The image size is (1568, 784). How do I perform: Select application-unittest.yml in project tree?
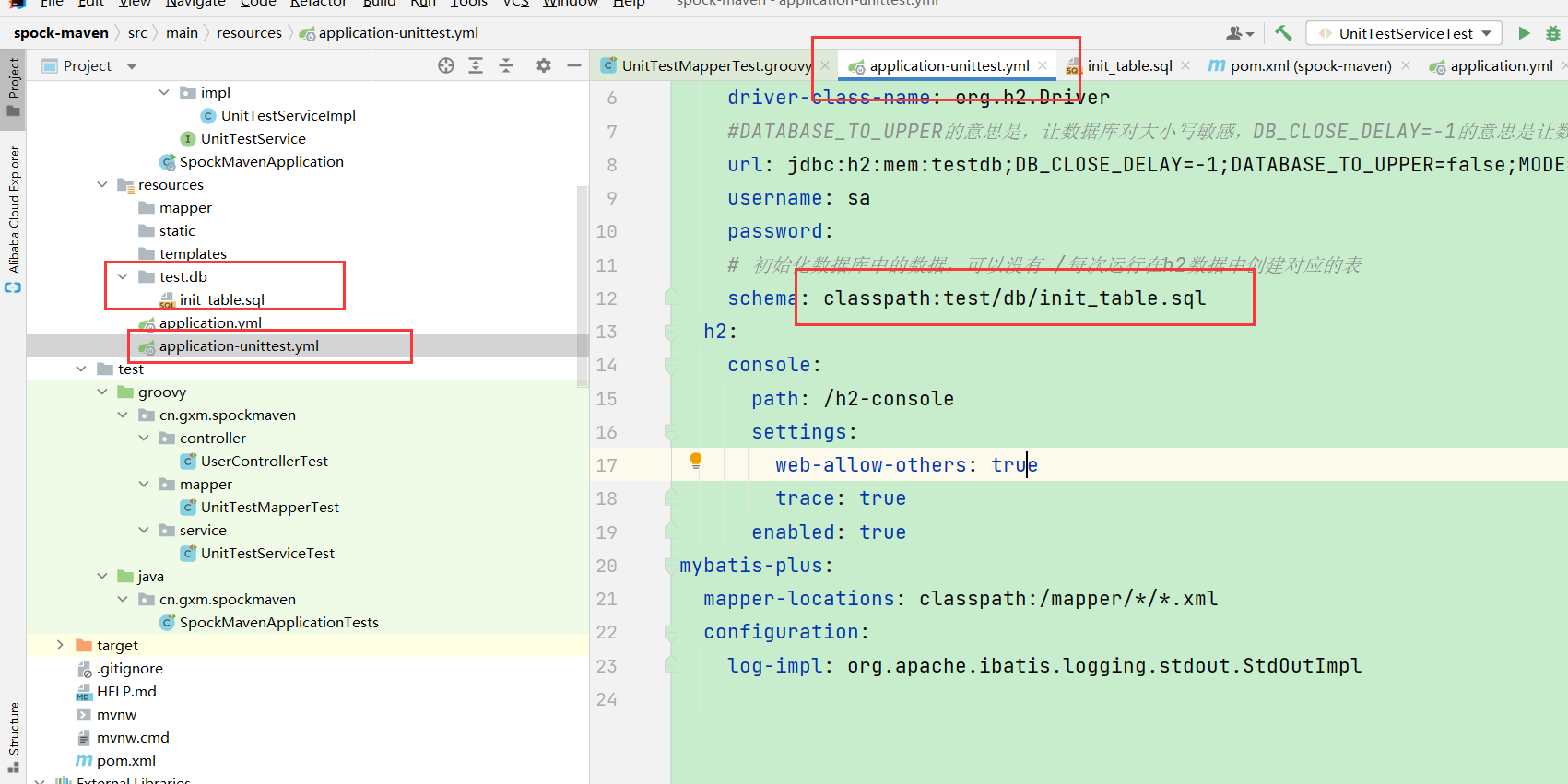[x=239, y=345]
